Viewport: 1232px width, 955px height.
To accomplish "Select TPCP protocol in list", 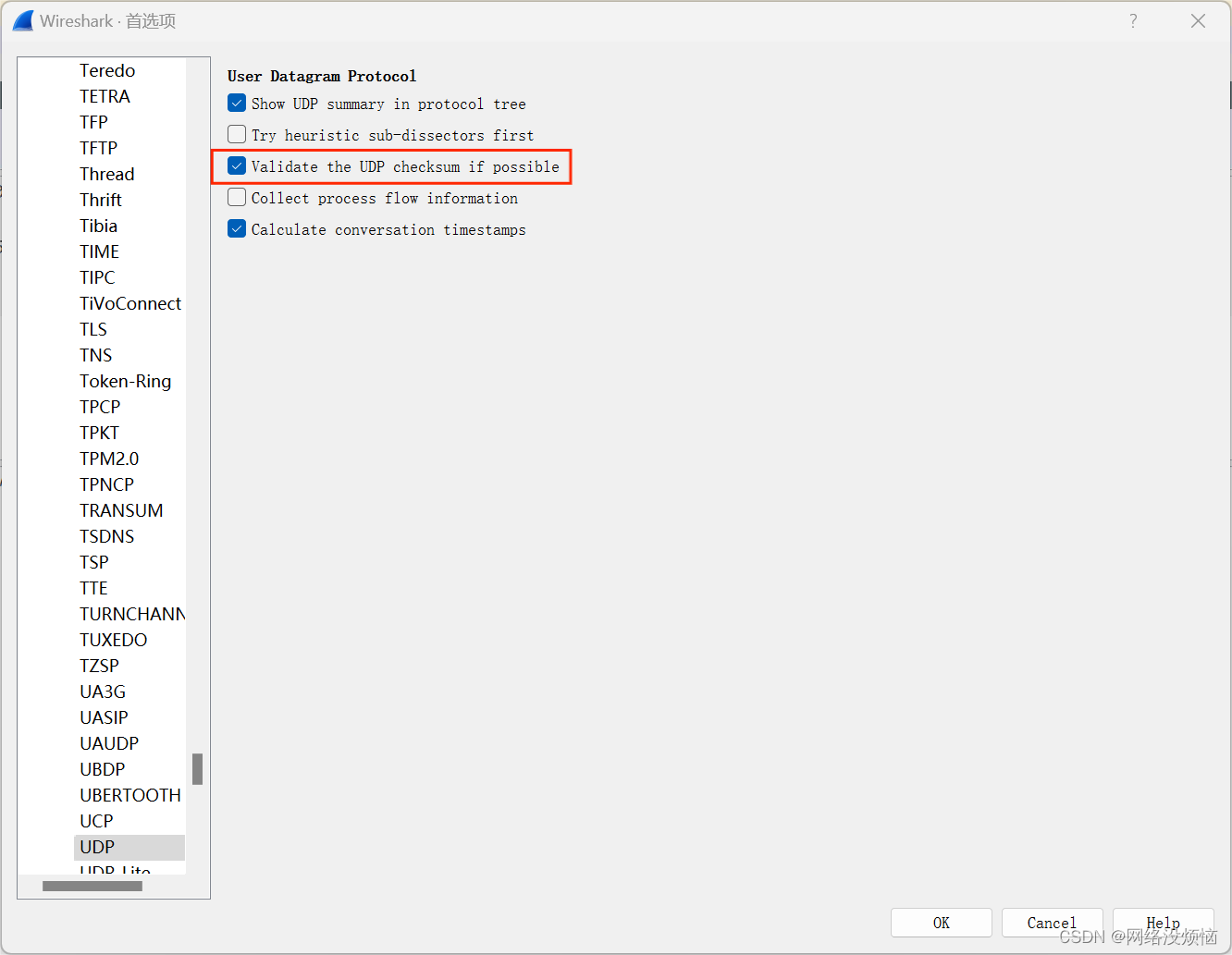I will (100, 407).
